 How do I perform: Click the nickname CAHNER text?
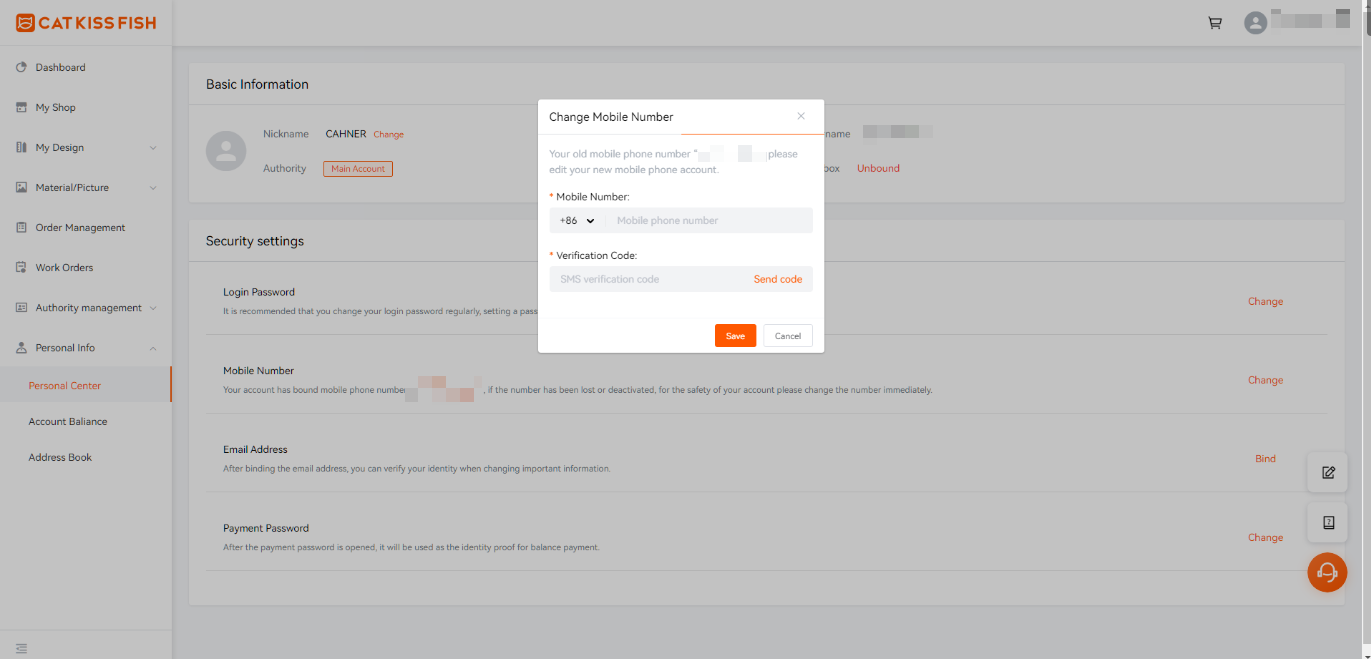tap(346, 134)
